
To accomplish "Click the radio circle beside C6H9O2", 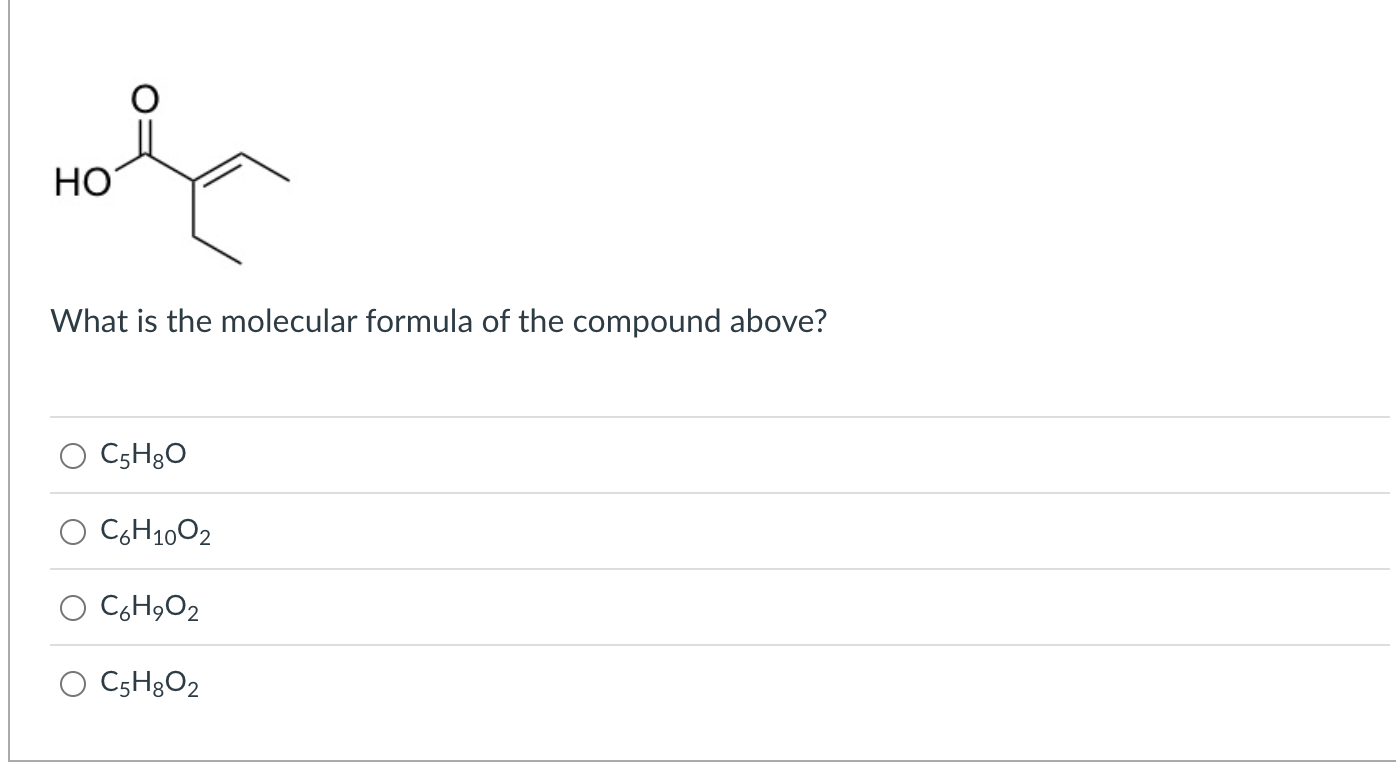I will [71, 607].
